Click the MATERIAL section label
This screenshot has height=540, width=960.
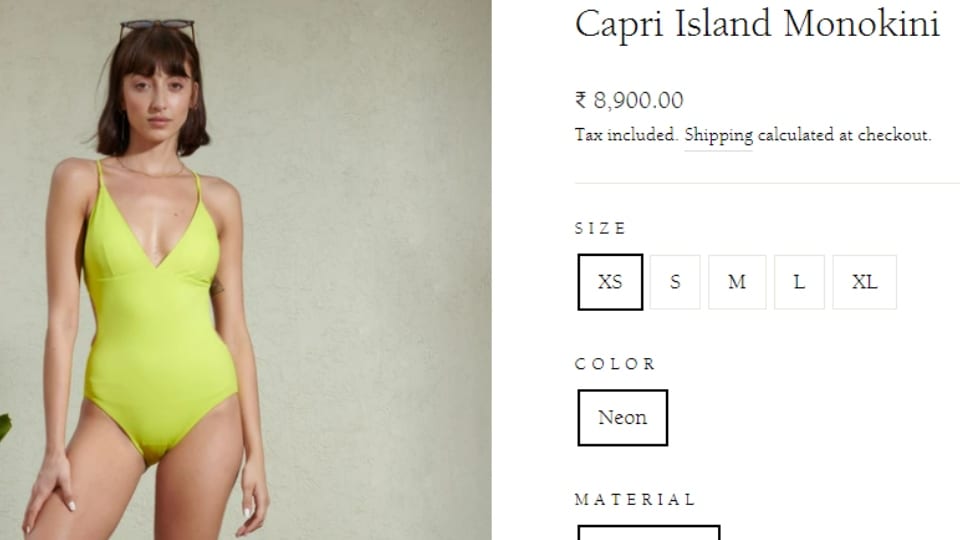click(x=635, y=500)
